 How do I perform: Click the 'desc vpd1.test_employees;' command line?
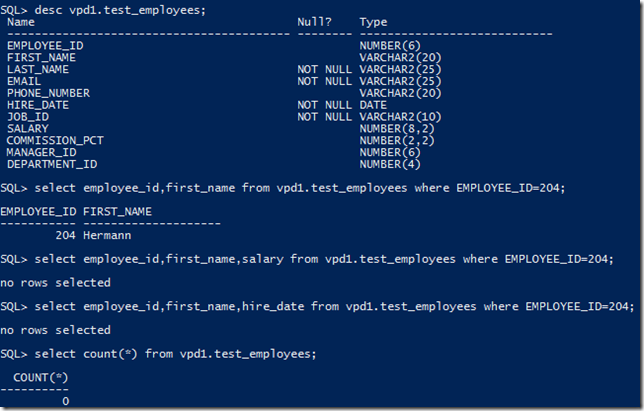click(x=103, y=10)
